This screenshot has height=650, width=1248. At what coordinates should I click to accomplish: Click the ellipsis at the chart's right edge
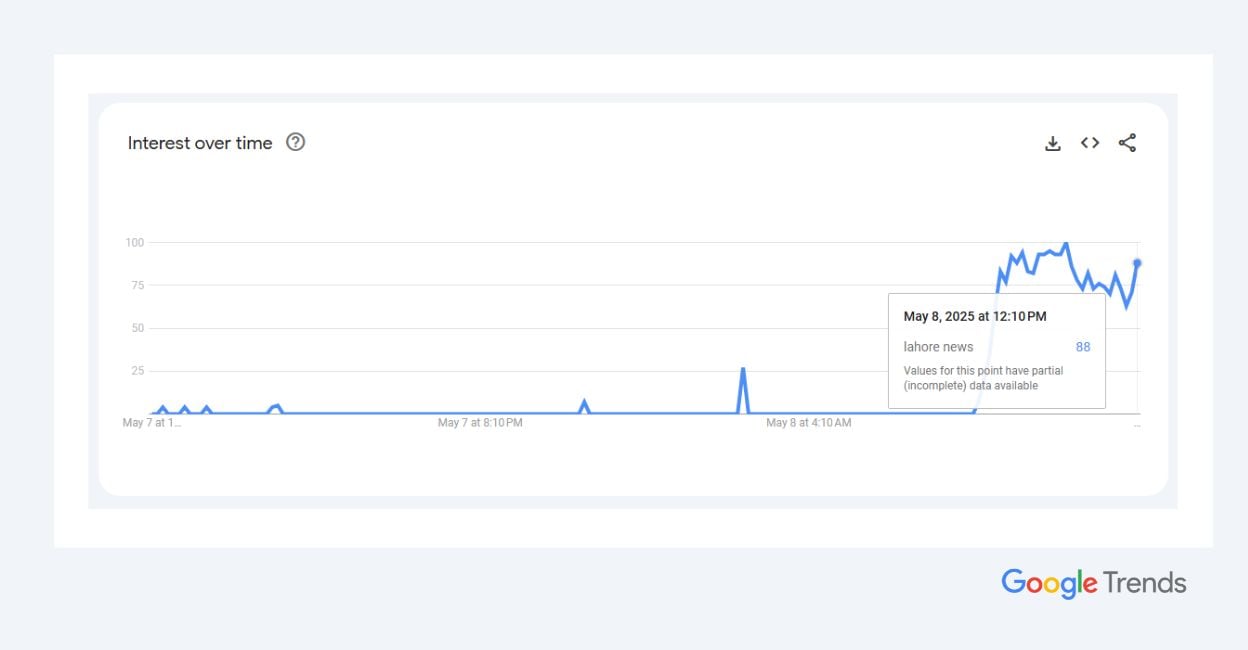[1136, 424]
